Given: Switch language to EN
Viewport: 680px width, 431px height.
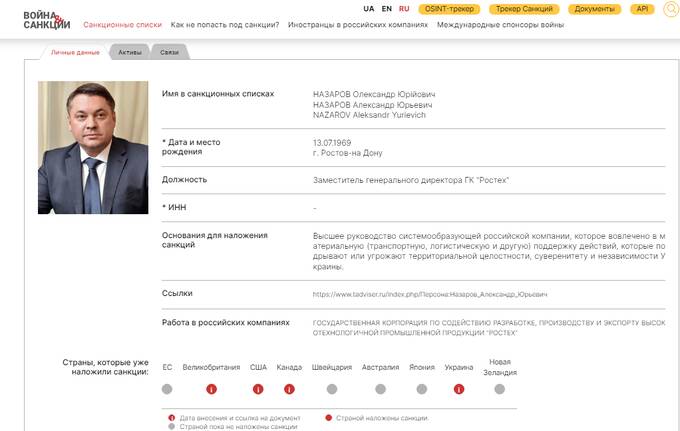Looking at the screenshot, I should point(386,9).
